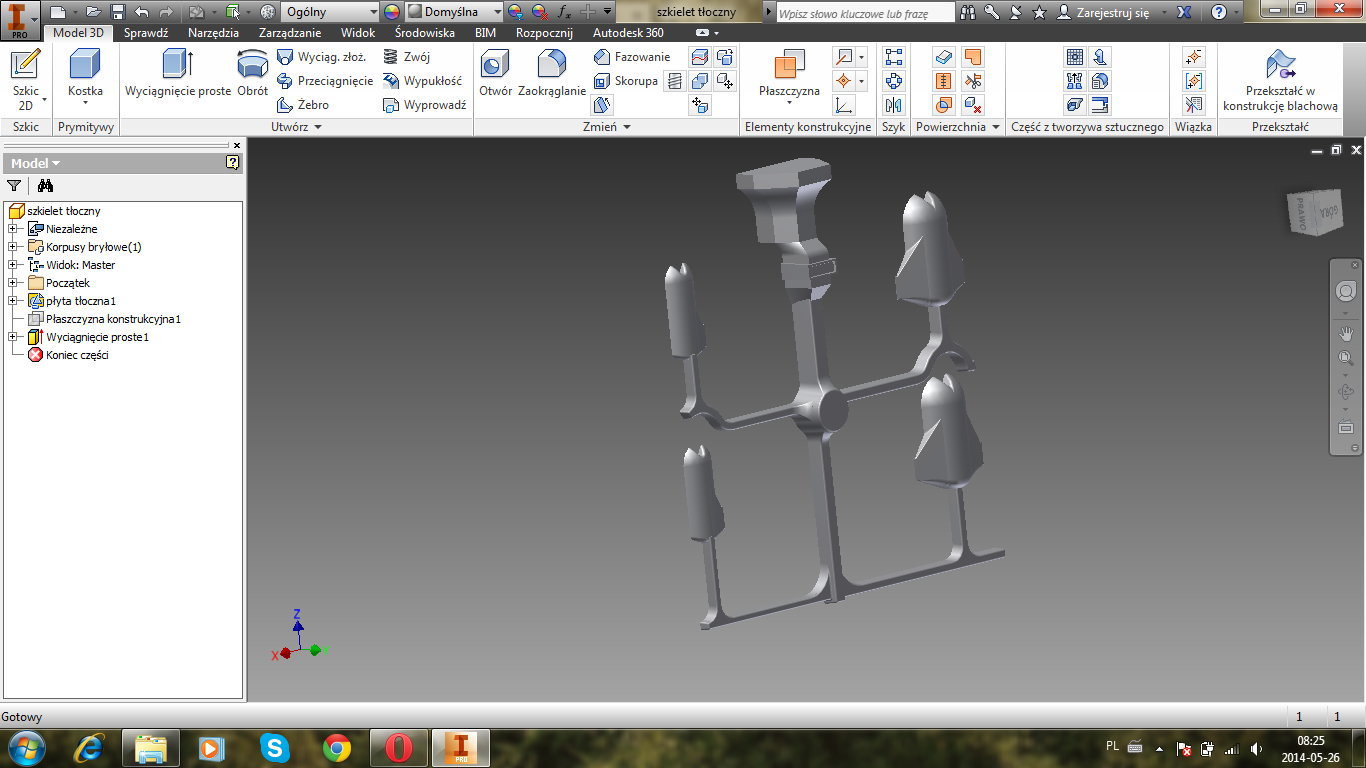This screenshot has height=768, width=1366.
Task: Select the Przeciągnięcie sweep tool
Action: click(x=324, y=81)
